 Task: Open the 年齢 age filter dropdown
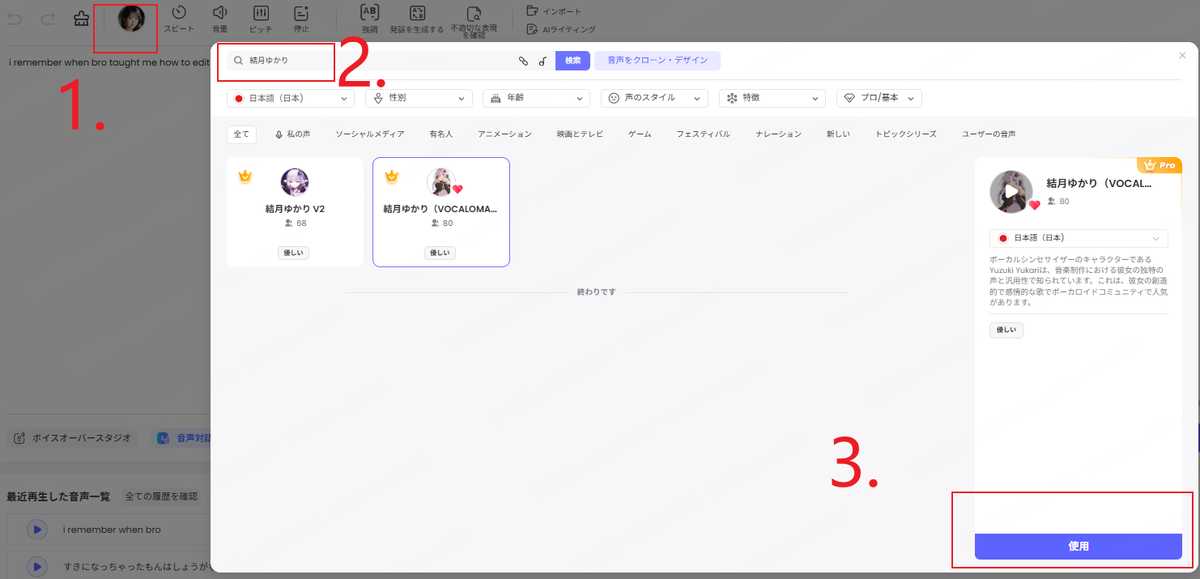pos(536,98)
